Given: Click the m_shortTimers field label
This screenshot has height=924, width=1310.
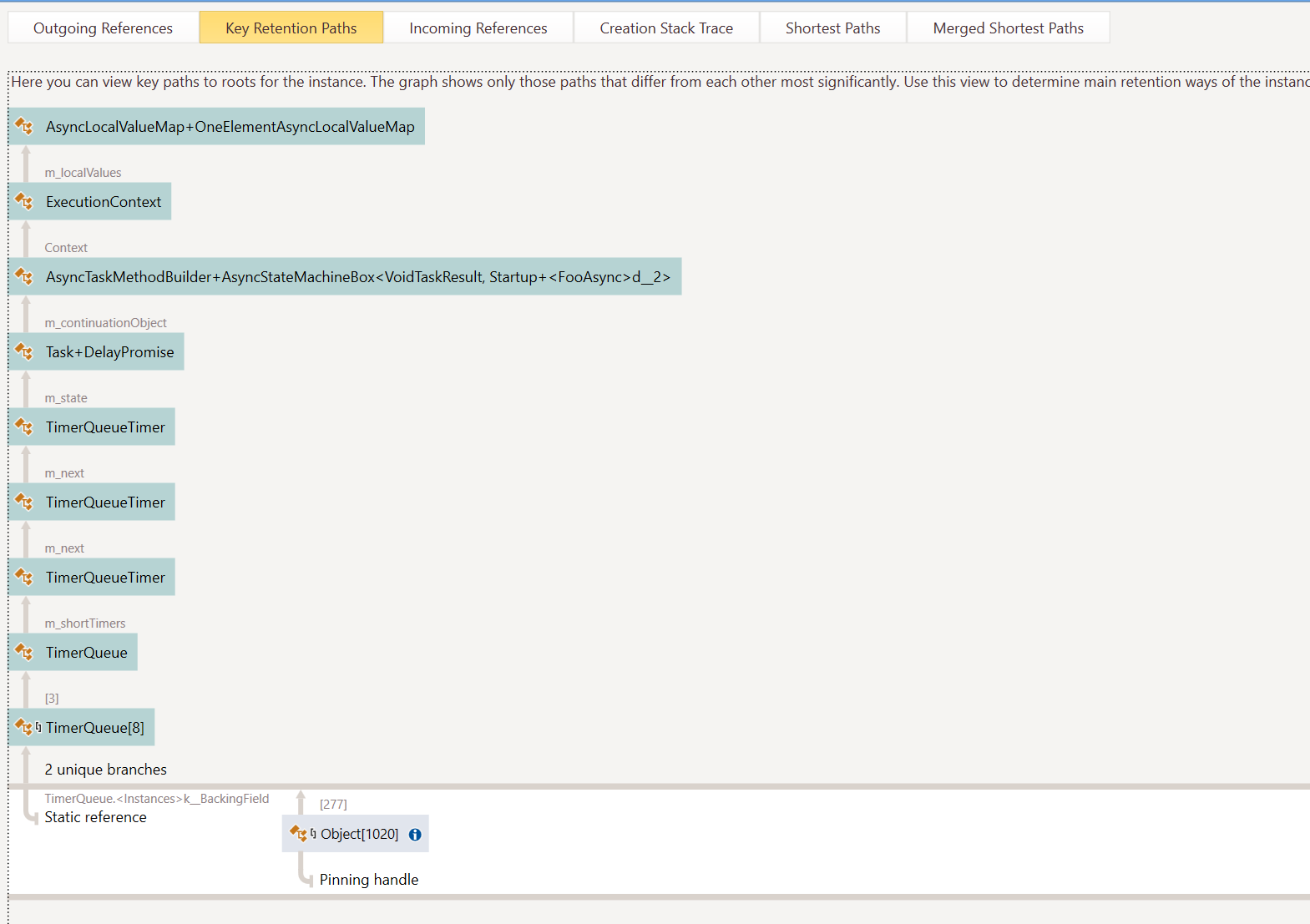Looking at the screenshot, I should pyautogui.click(x=85, y=624).
